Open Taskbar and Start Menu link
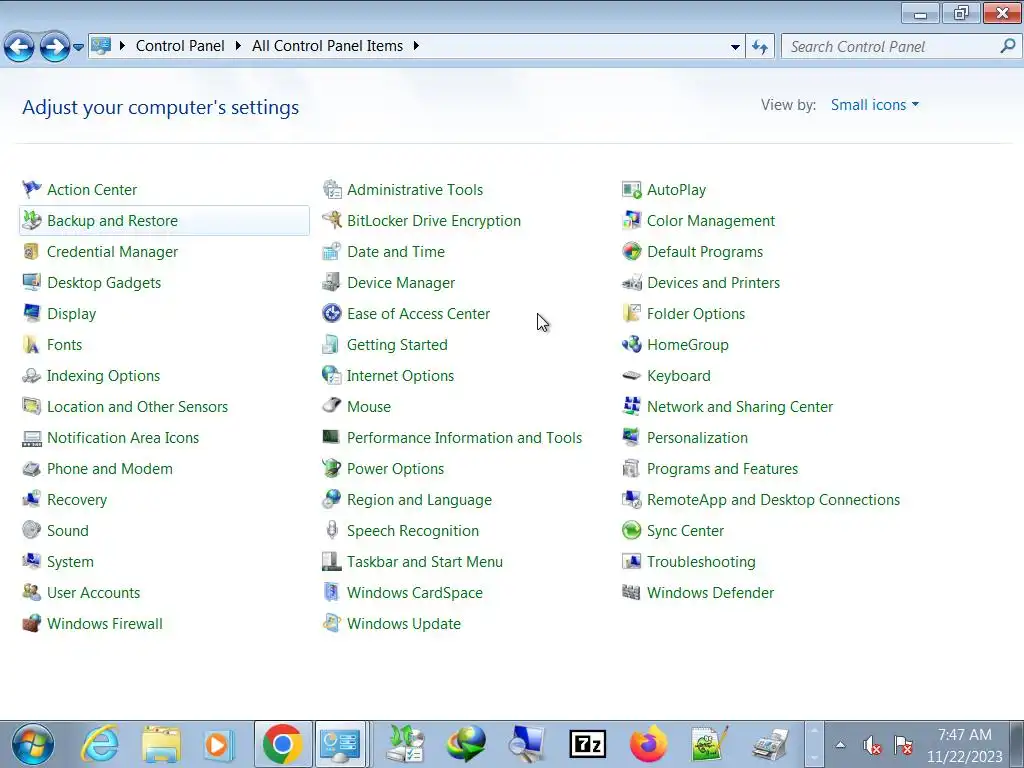The image size is (1024, 768). click(424, 562)
